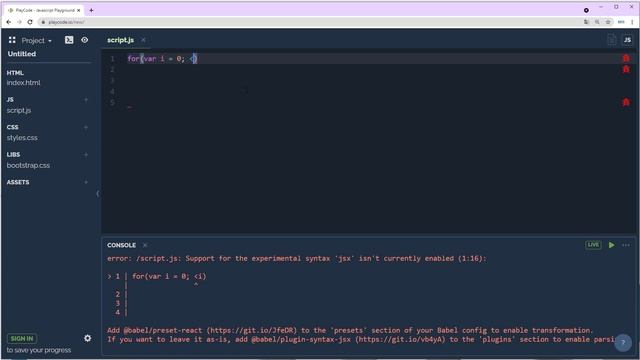This screenshot has width=640, height=360.
Task: Open script.js in the sidebar file list
Action: 19,110
